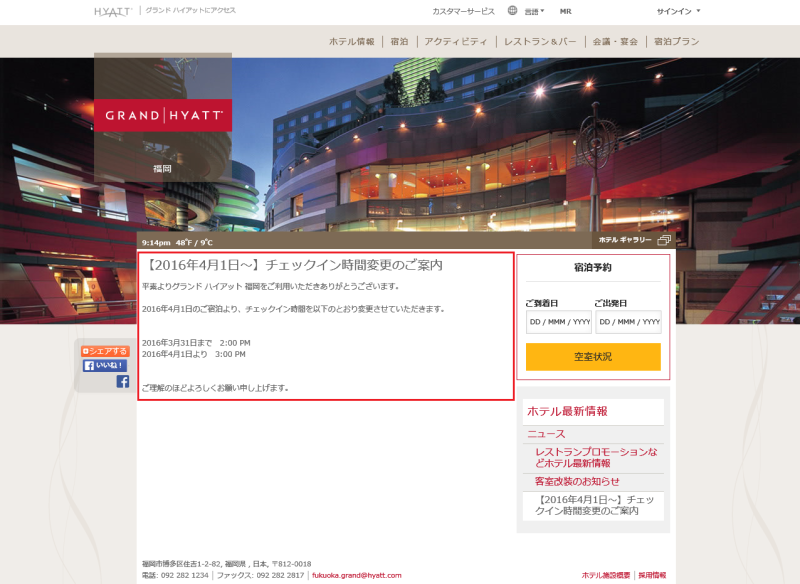Screen dimensions: 800x584
Task: Click the 【2016年4月1日～】 check-in article headline
Action: tap(293, 265)
